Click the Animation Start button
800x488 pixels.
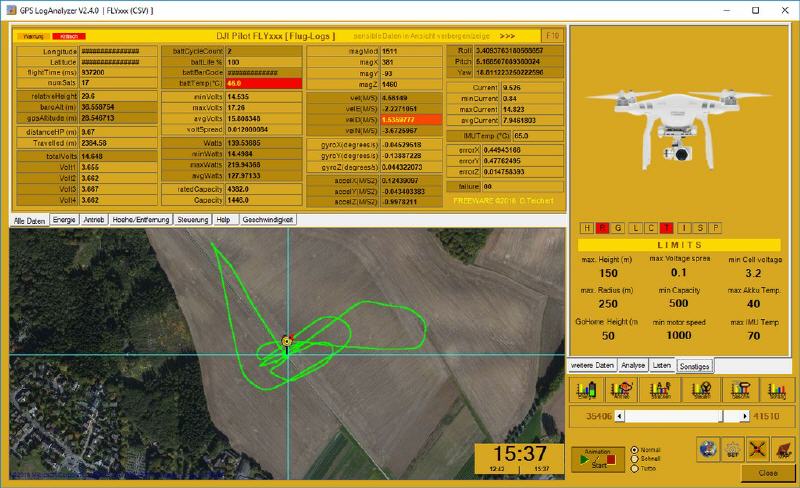click(598, 459)
